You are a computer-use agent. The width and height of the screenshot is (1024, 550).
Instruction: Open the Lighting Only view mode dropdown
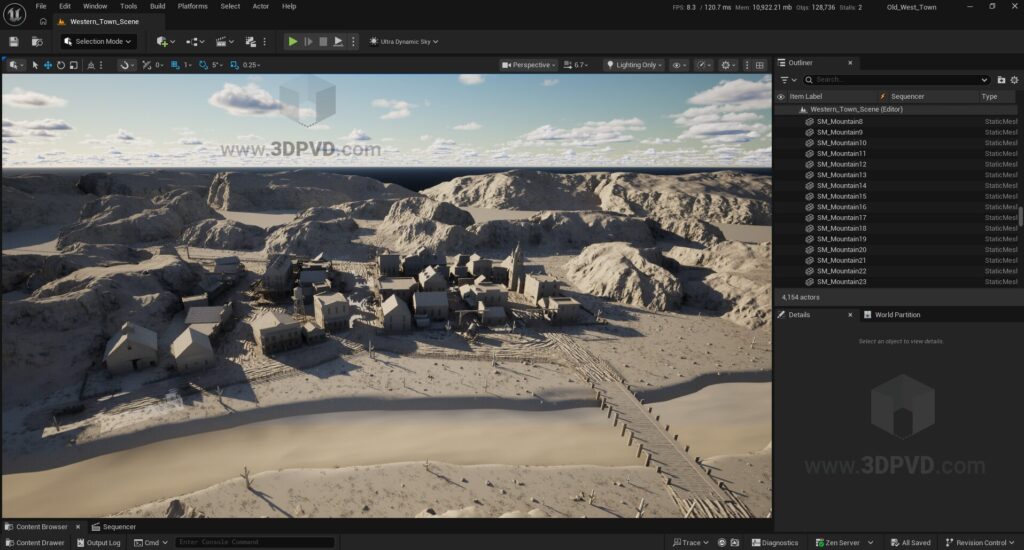[x=634, y=65]
